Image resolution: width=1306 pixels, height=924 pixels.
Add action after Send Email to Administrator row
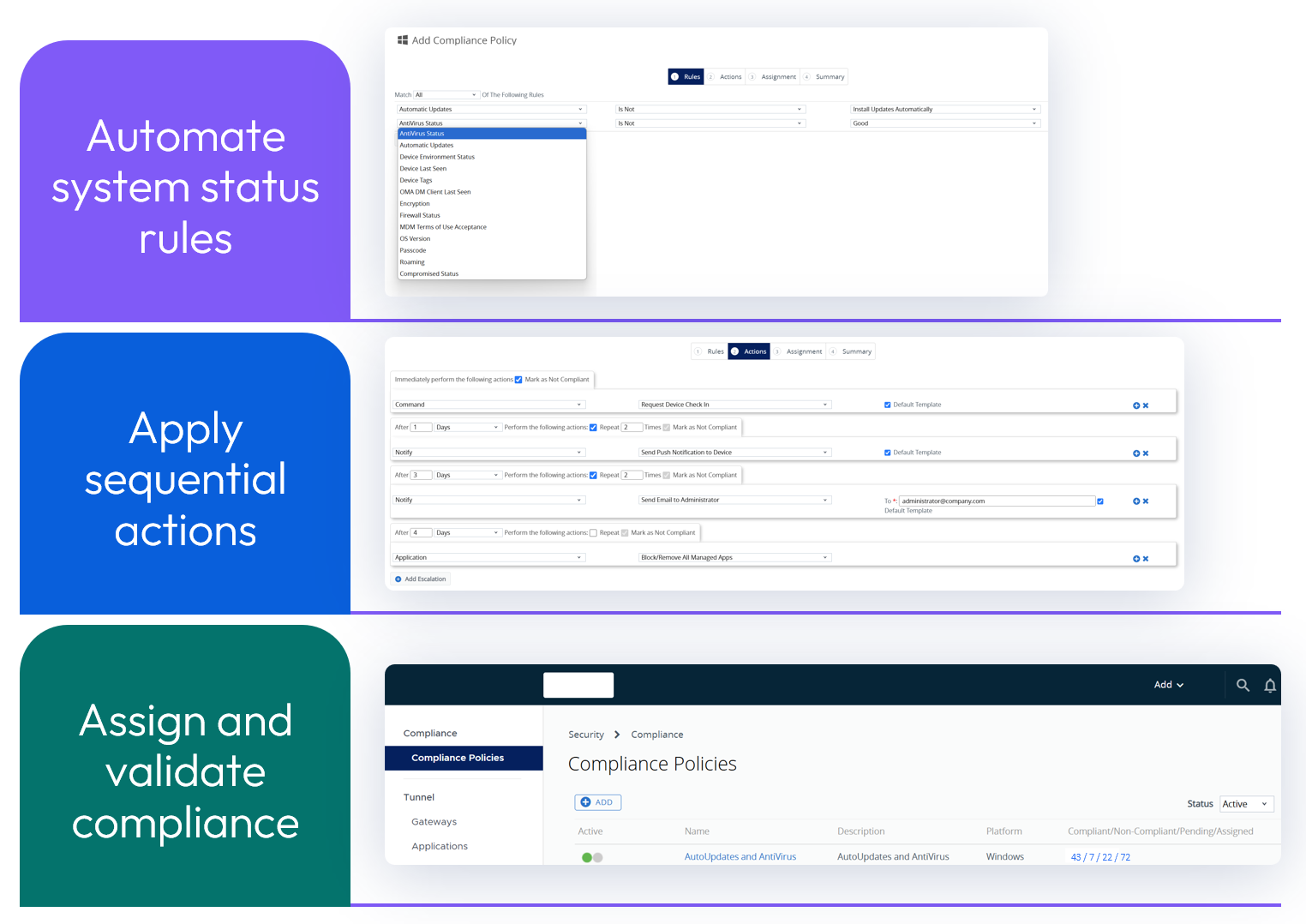(1136, 501)
